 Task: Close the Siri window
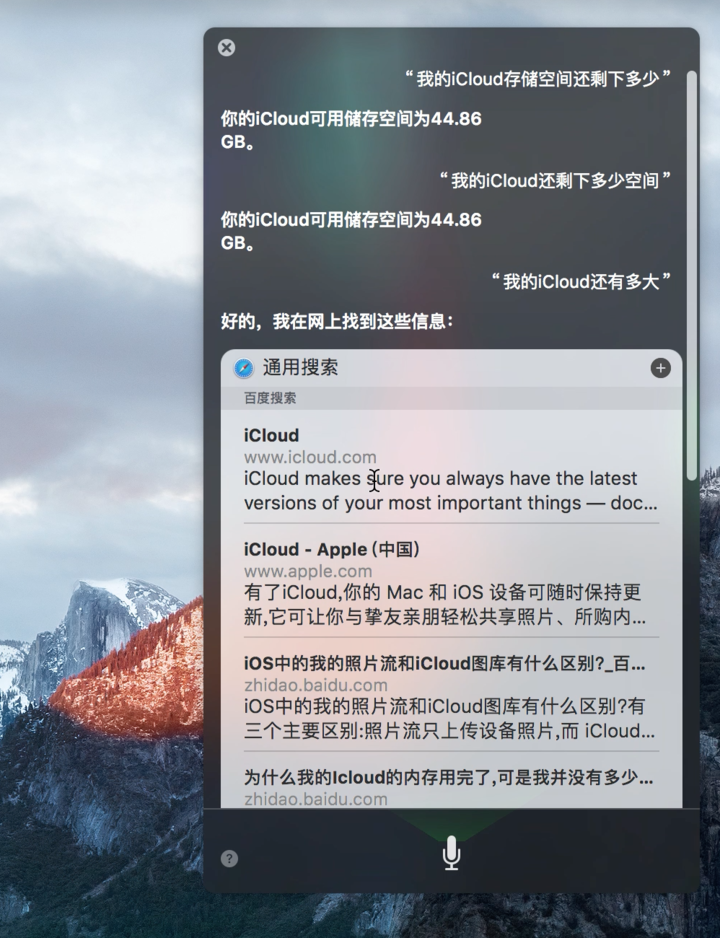(x=227, y=48)
